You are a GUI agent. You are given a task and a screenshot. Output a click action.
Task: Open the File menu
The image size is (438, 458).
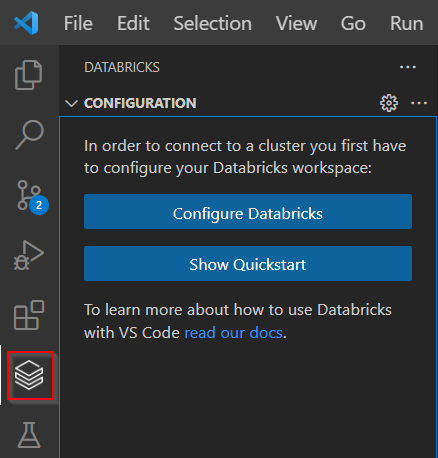(x=78, y=23)
